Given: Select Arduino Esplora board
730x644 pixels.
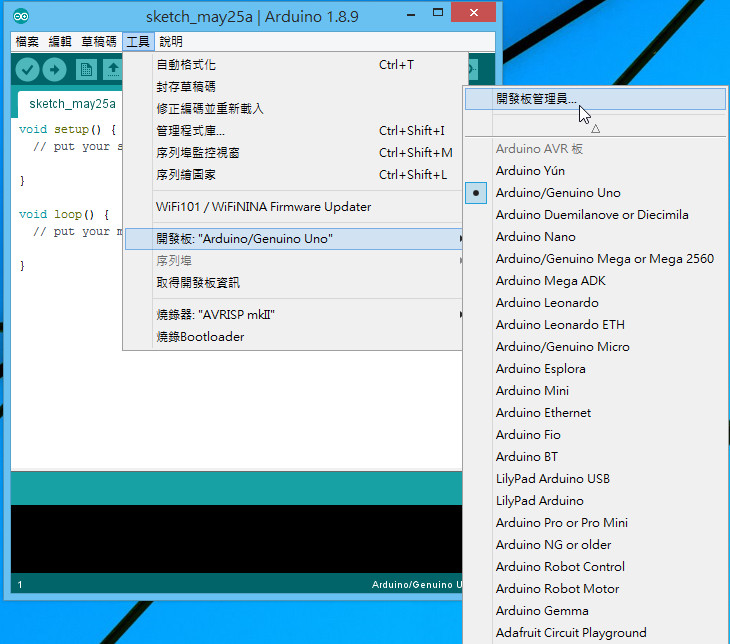Looking at the screenshot, I should (x=595, y=369).
